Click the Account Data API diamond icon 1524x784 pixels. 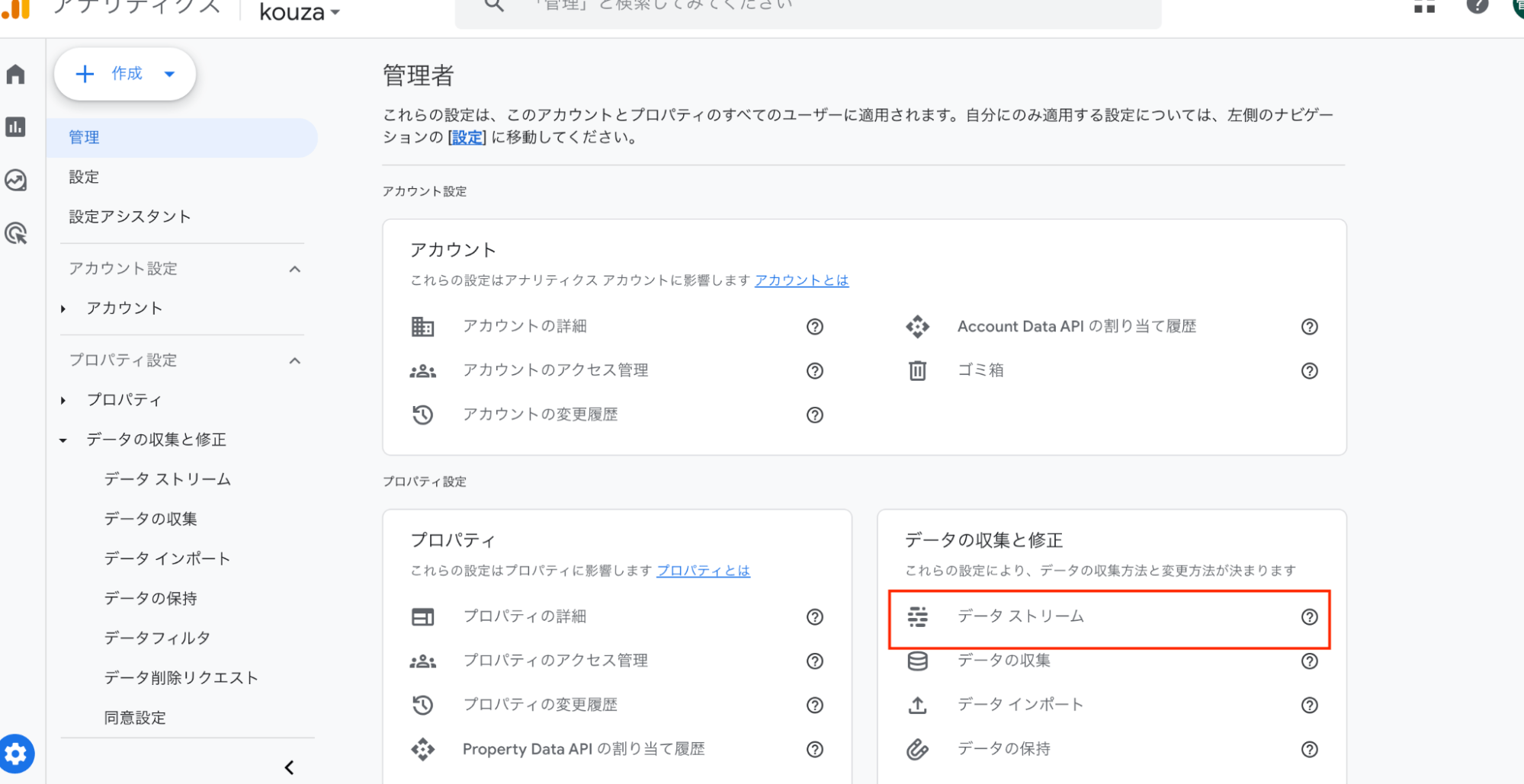tap(917, 326)
